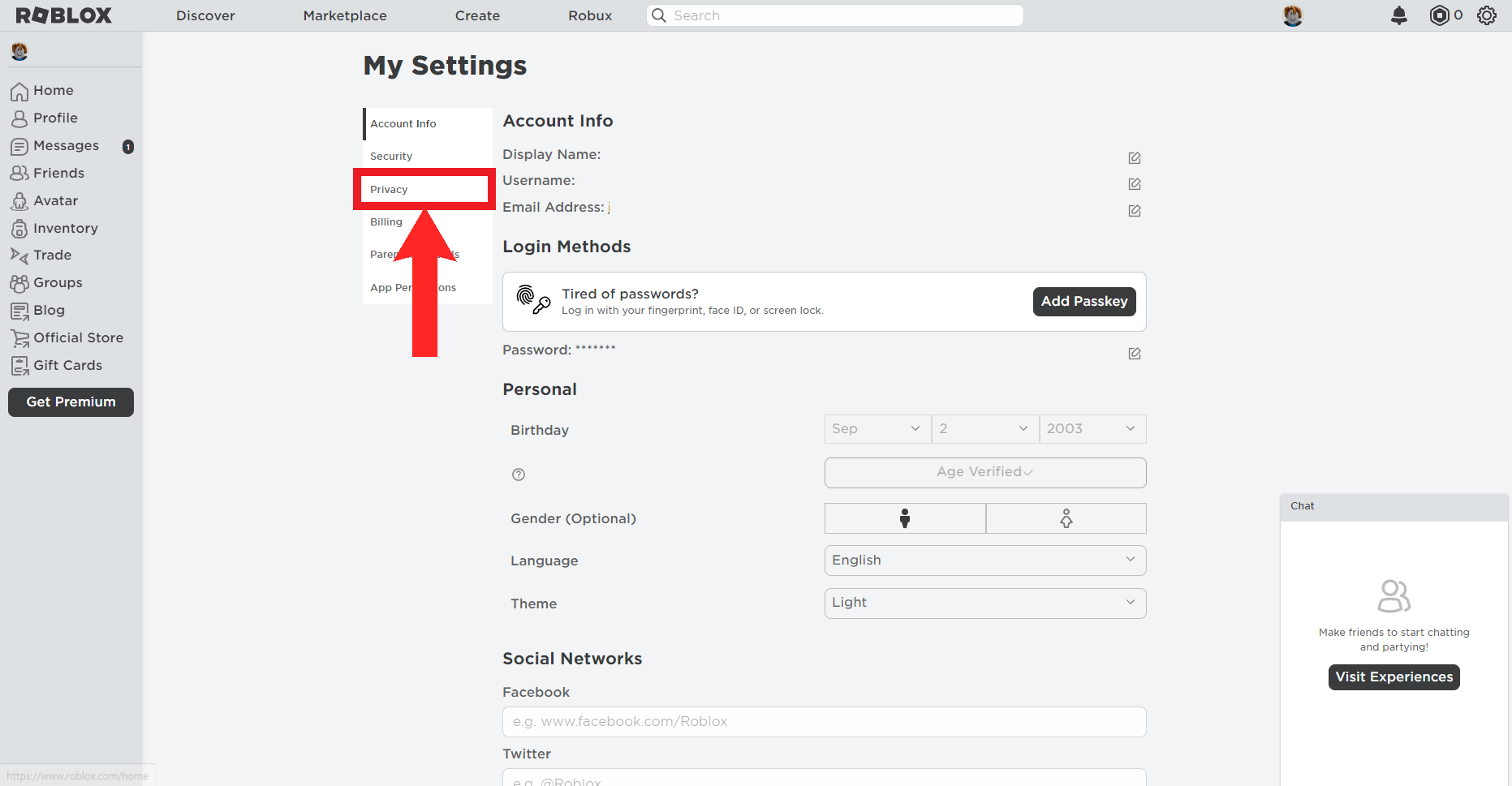
Task: Expand the birthday year dropdown
Action: 1092,429
